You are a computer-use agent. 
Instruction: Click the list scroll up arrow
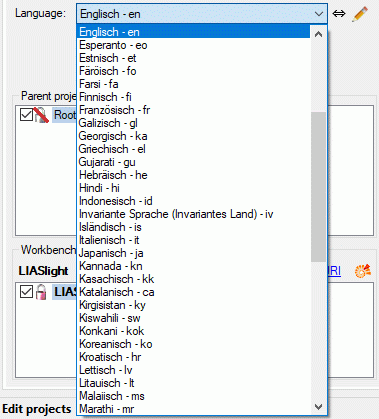pos(318,34)
